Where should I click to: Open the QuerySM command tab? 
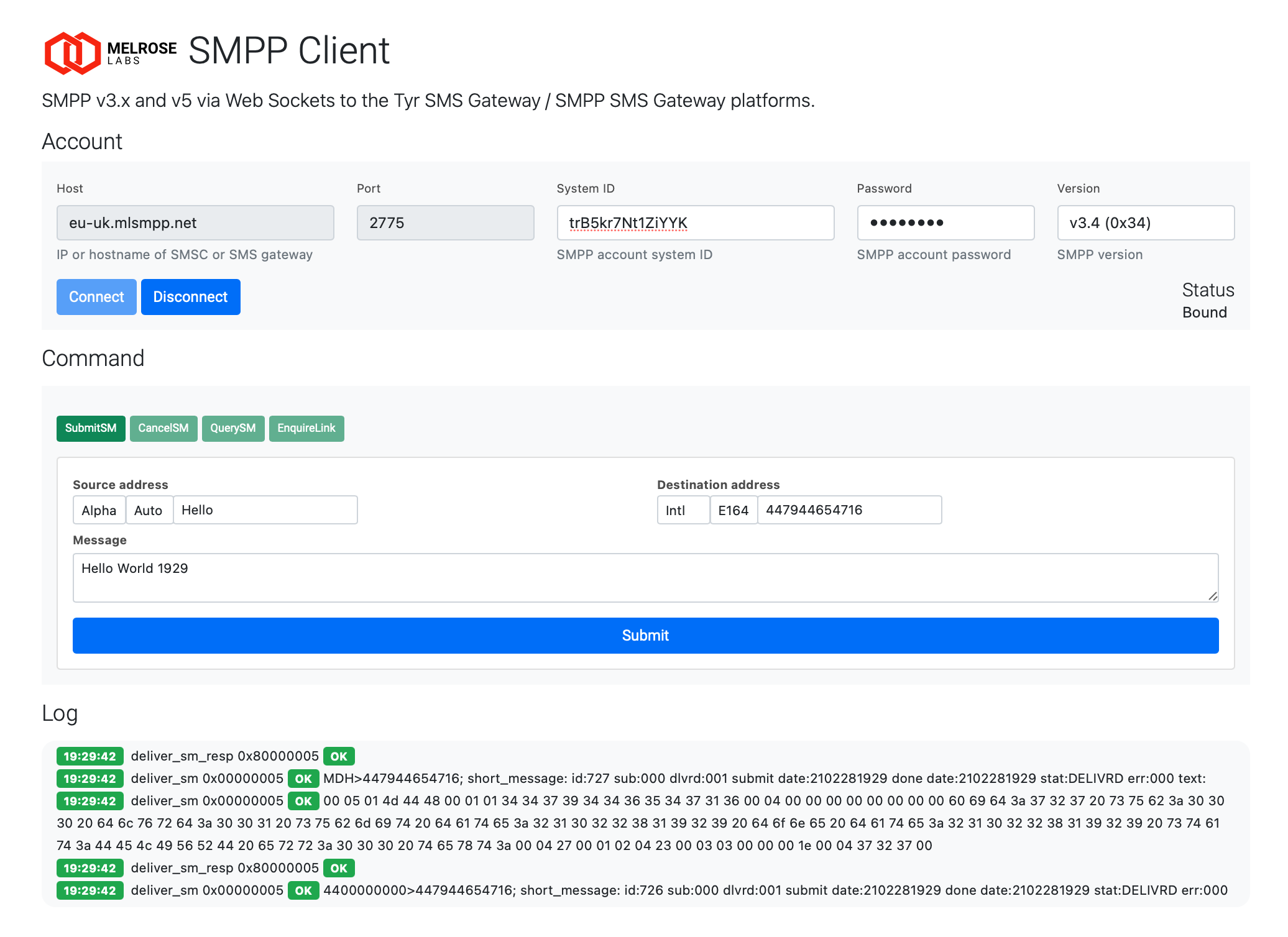(233, 428)
